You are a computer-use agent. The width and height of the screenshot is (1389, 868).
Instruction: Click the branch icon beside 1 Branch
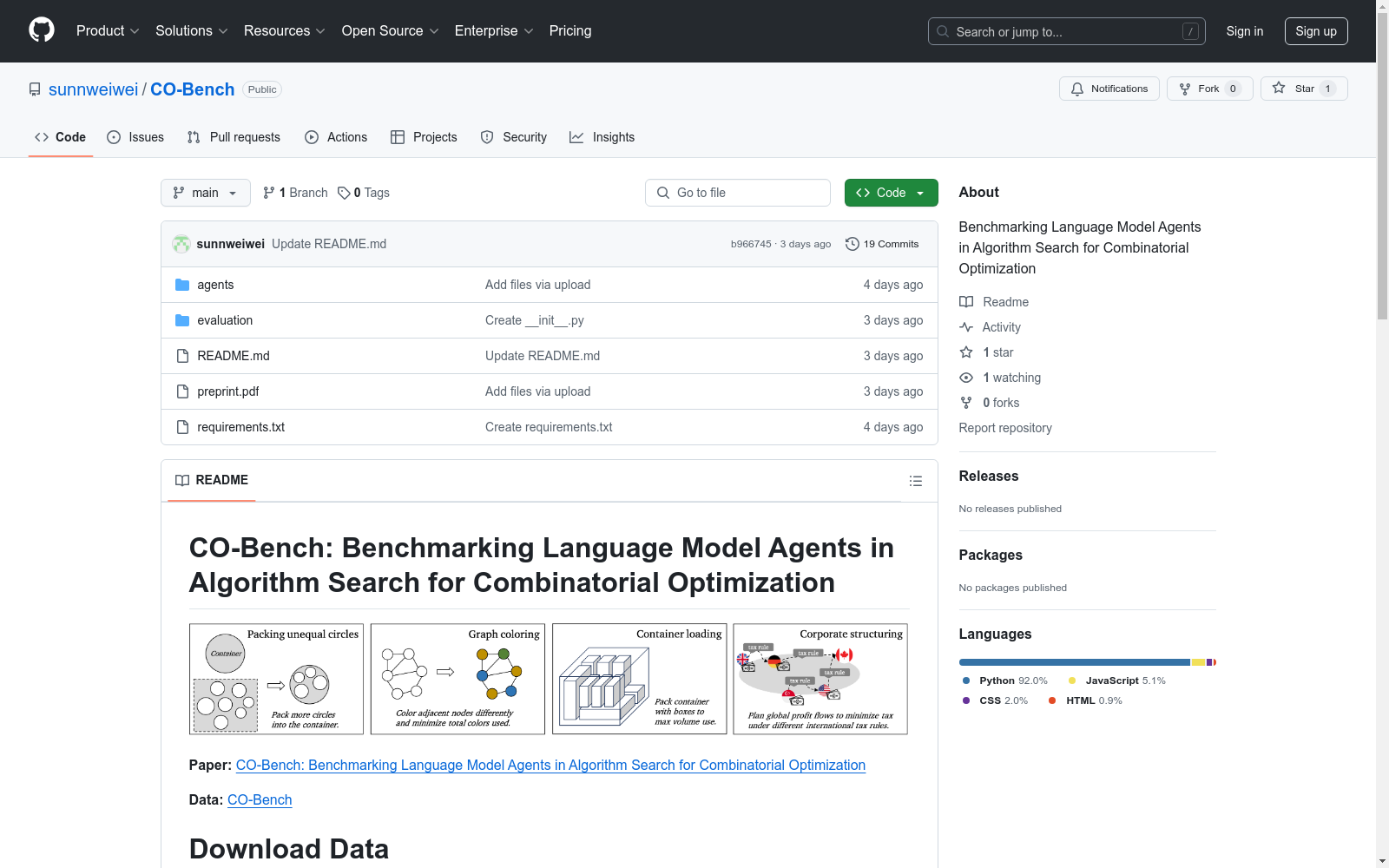[x=269, y=193]
